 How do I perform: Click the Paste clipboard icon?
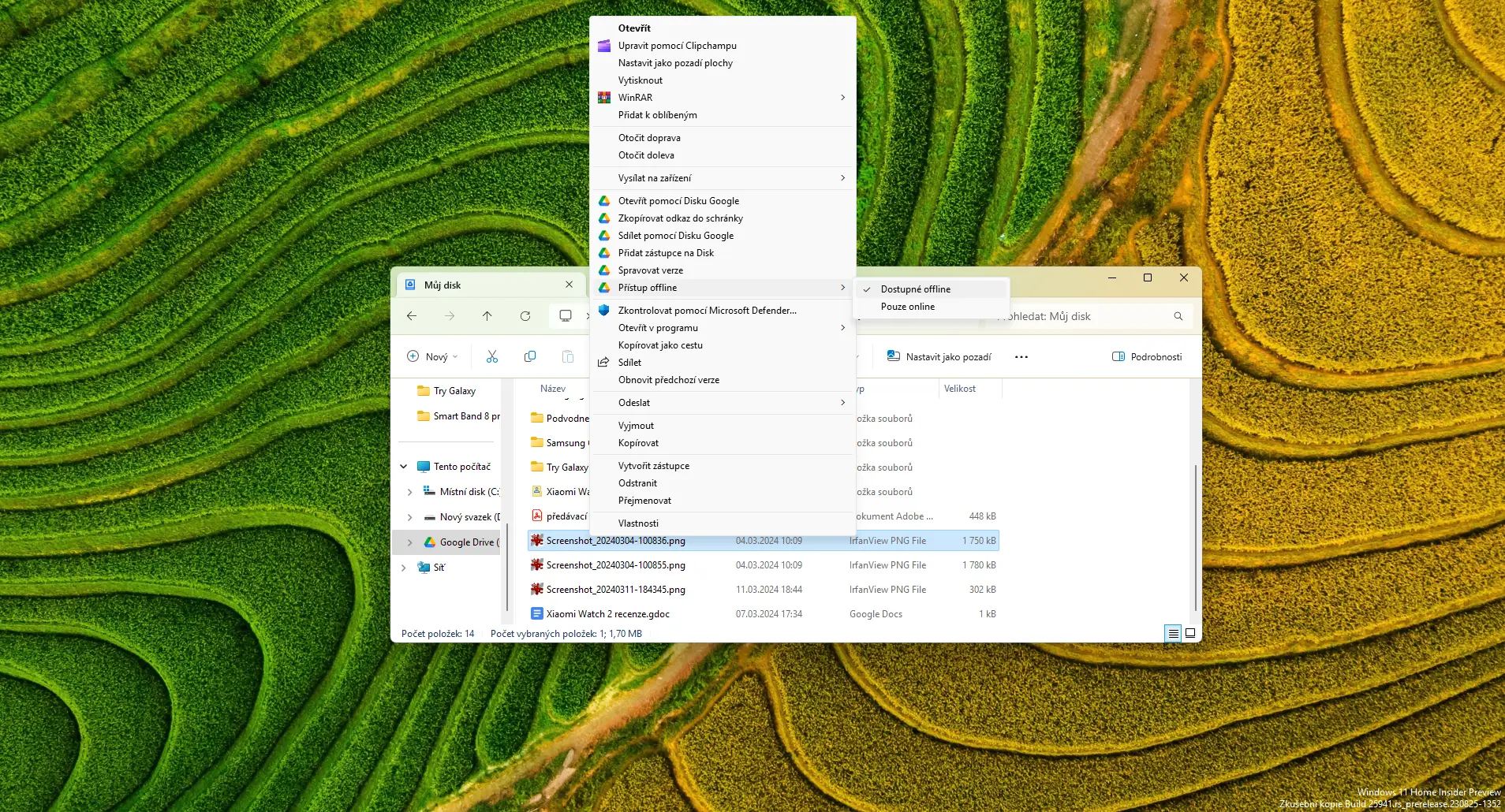[x=568, y=357]
